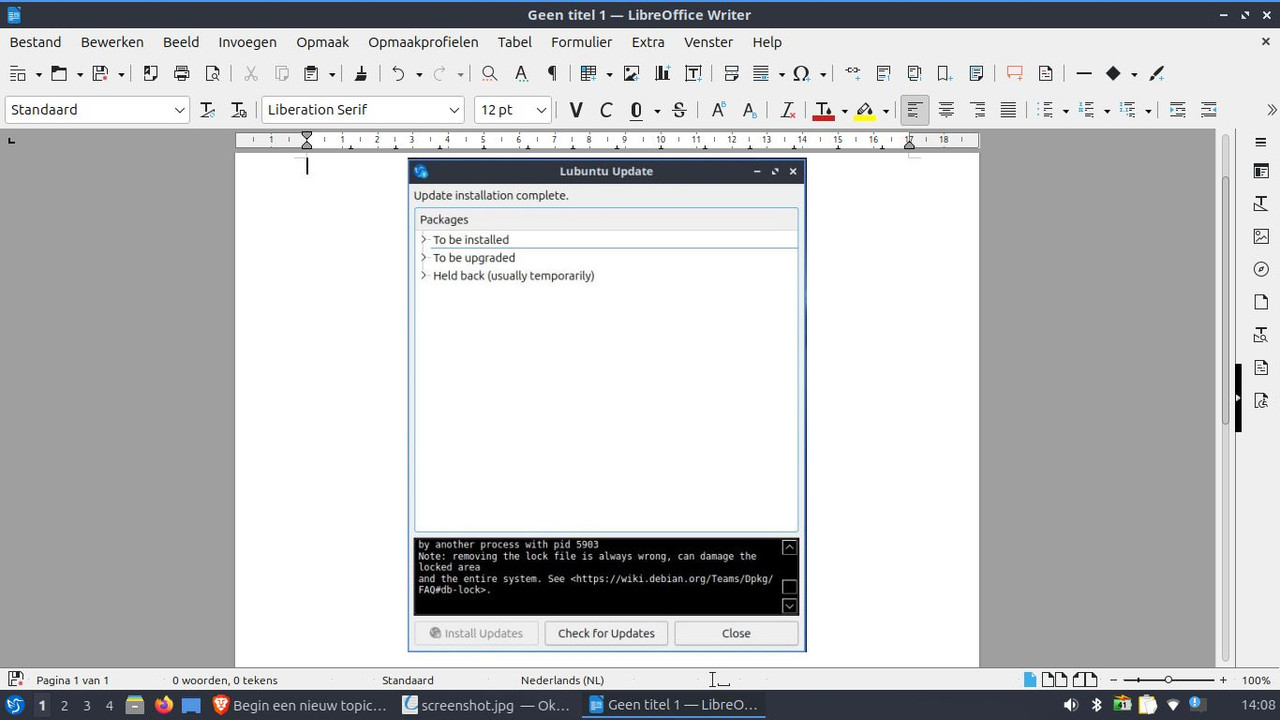Click Check for Updates in Lubuntu Update
The width and height of the screenshot is (1280, 720).
[606, 633]
